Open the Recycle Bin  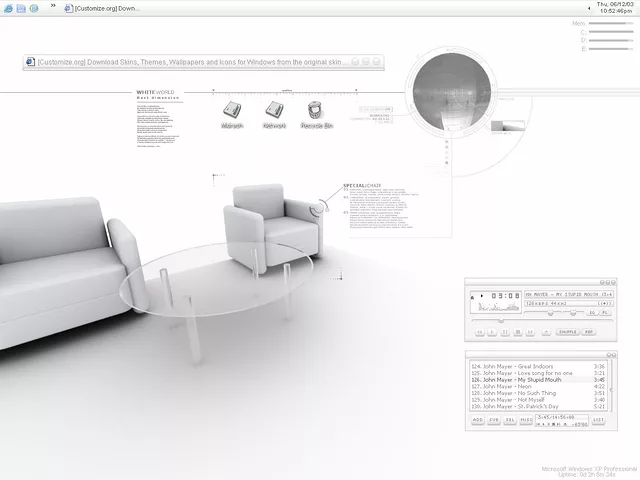[317, 112]
